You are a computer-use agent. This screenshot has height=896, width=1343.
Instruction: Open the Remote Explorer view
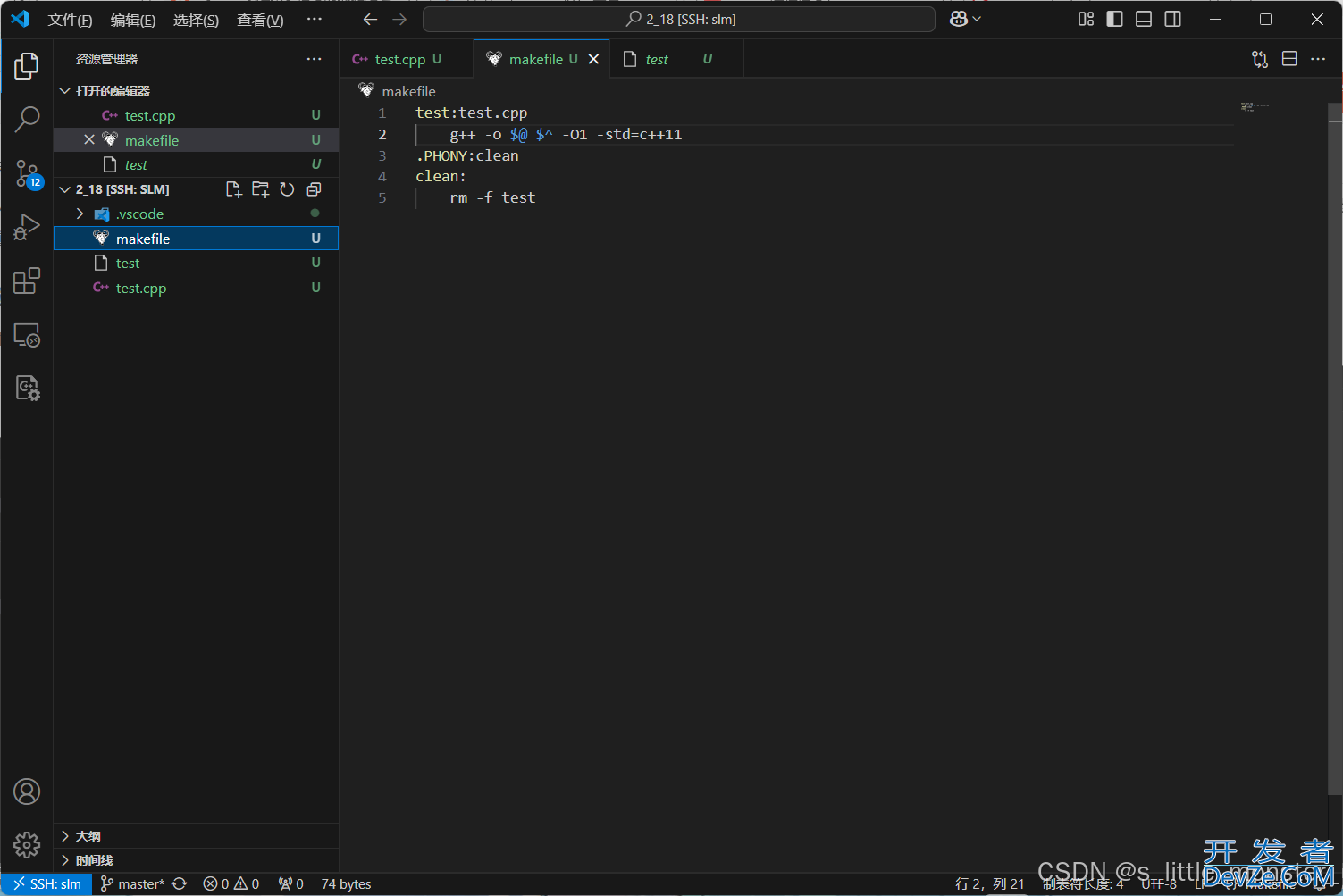(27, 335)
